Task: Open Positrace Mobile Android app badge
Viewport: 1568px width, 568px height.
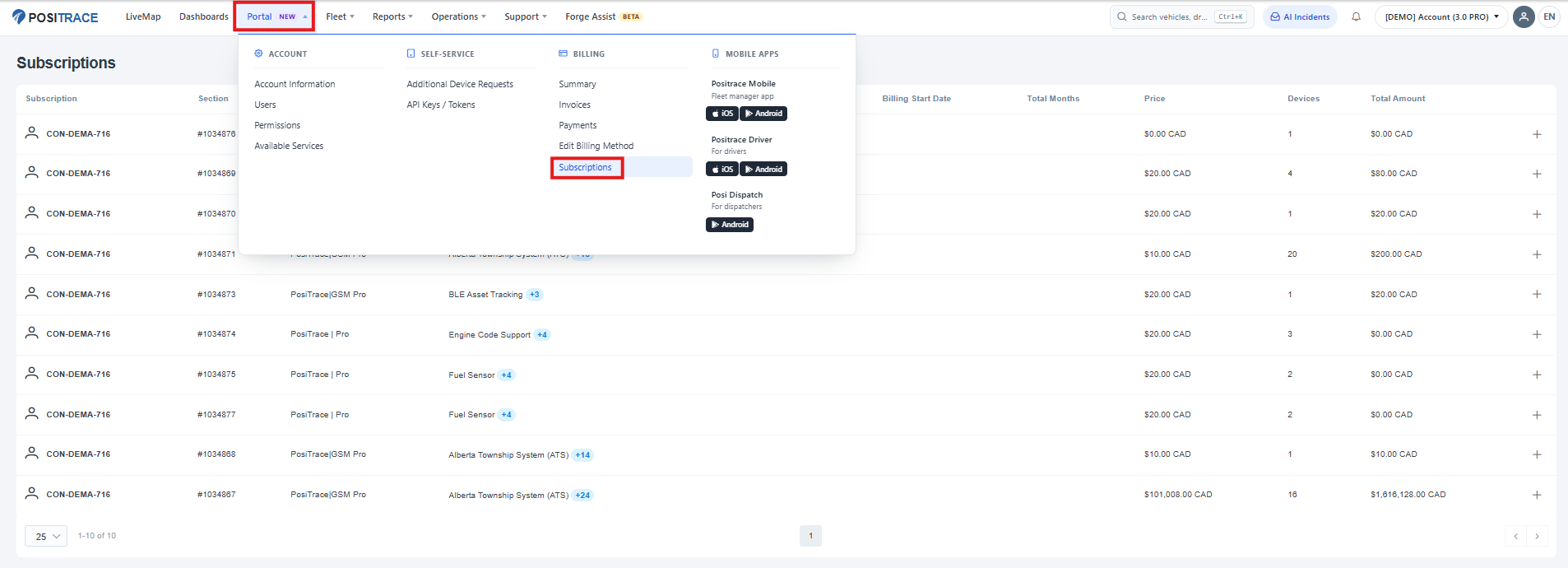Action: pyautogui.click(x=763, y=114)
